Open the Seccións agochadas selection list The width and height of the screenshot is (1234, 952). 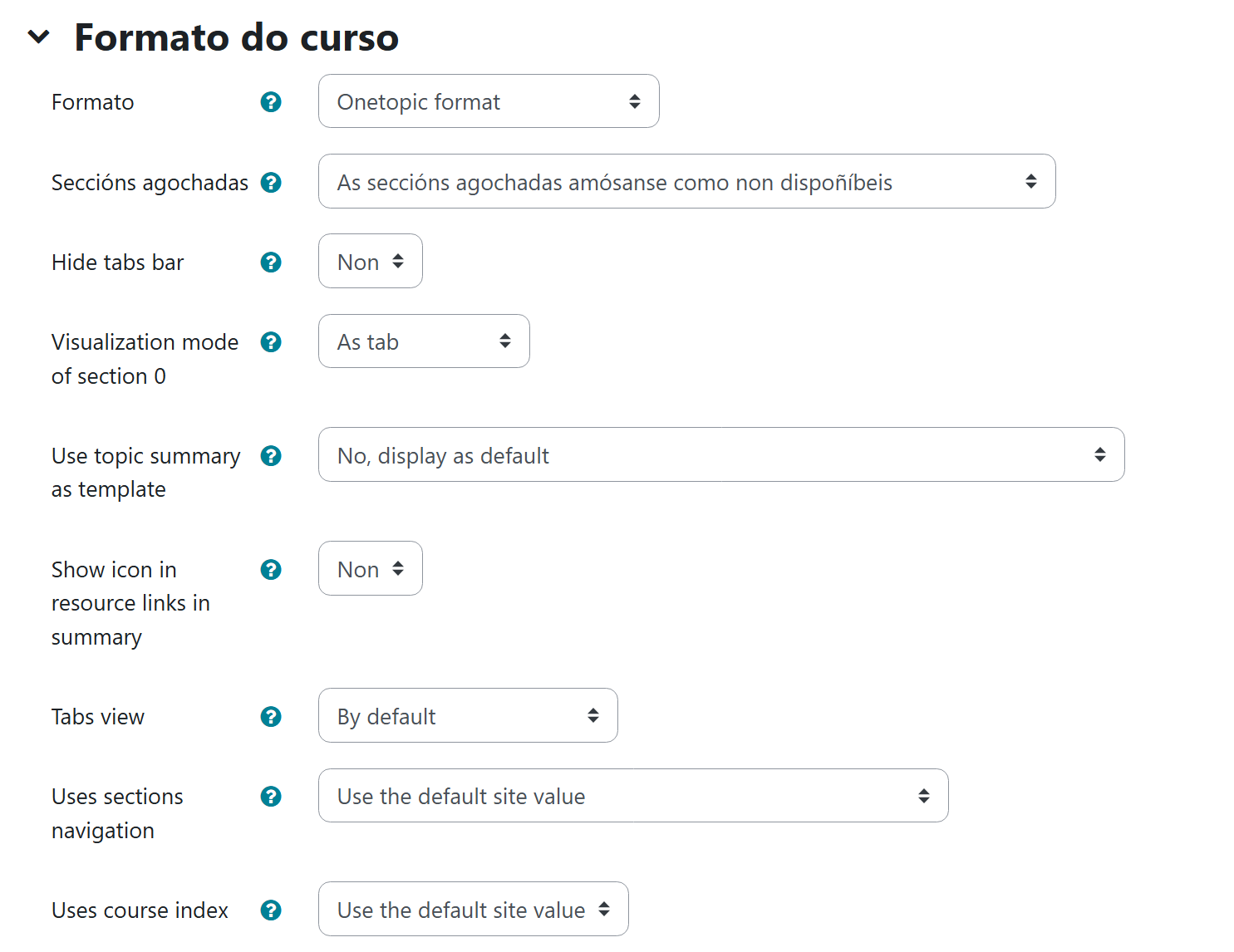click(686, 181)
